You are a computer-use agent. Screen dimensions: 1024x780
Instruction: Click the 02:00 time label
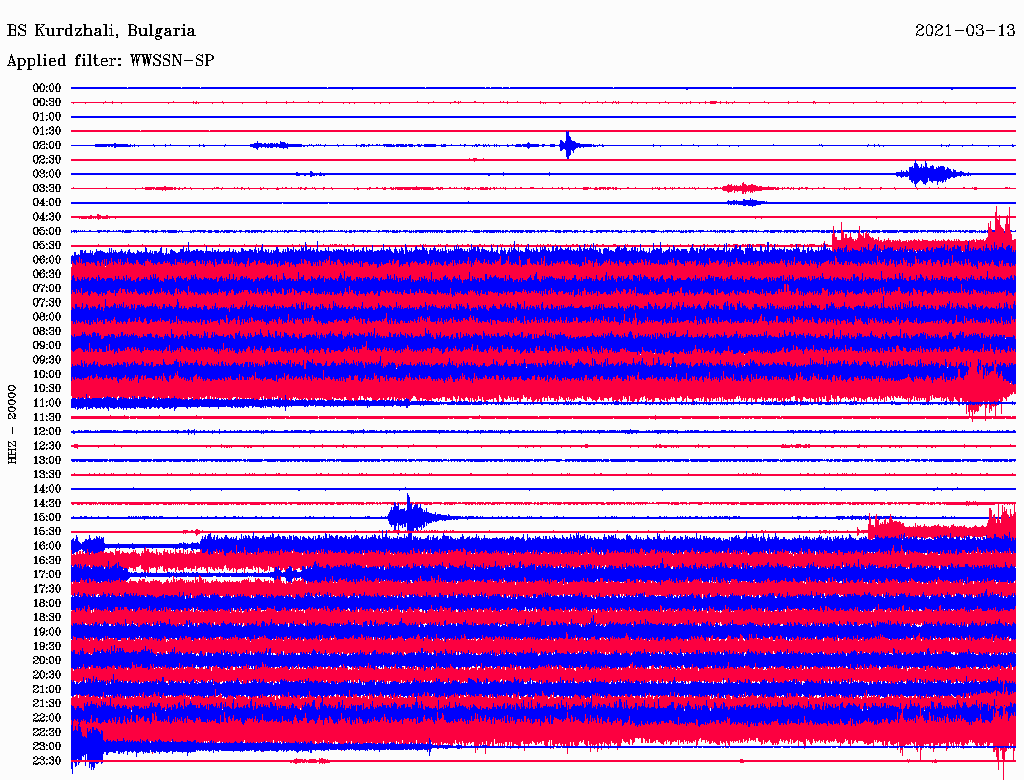point(47,145)
